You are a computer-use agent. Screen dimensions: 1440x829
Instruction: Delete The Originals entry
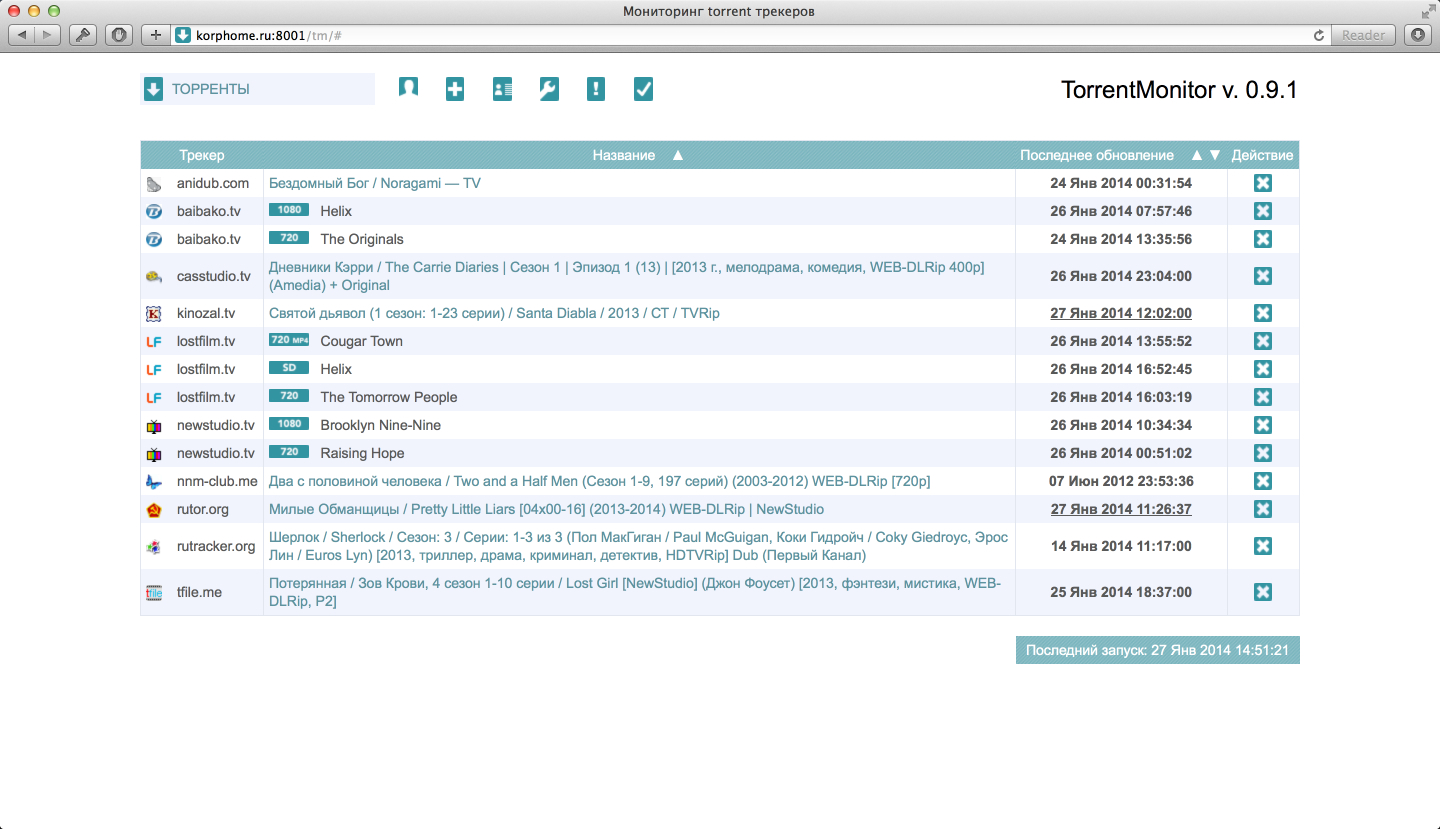point(1263,239)
